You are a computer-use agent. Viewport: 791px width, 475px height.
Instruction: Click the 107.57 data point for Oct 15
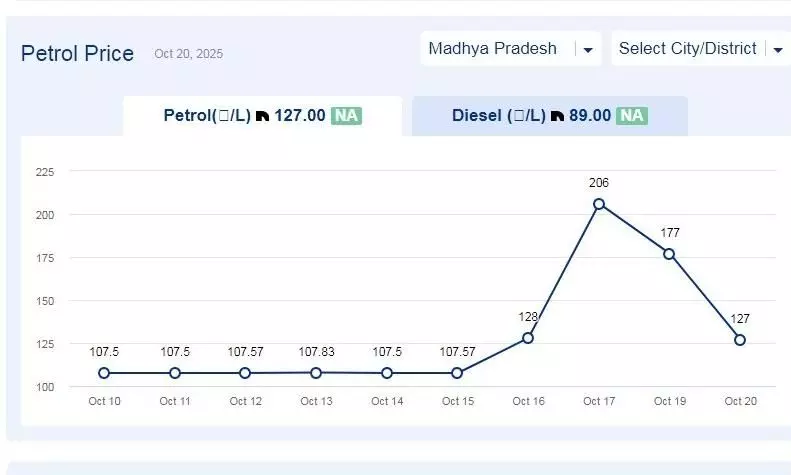(x=457, y=373)
